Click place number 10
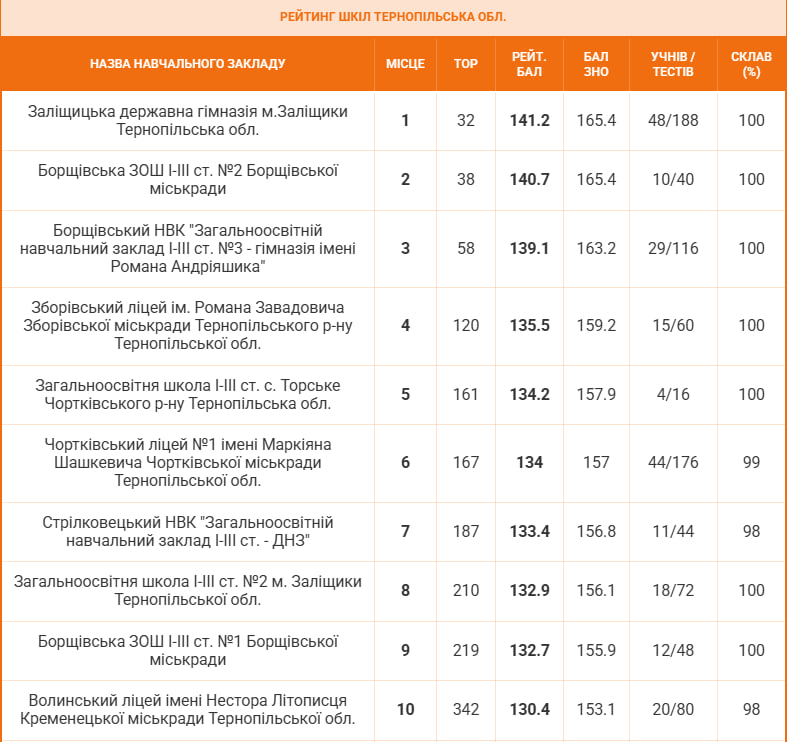The height and width of the screenshot is (742, 788). point(405,709)
